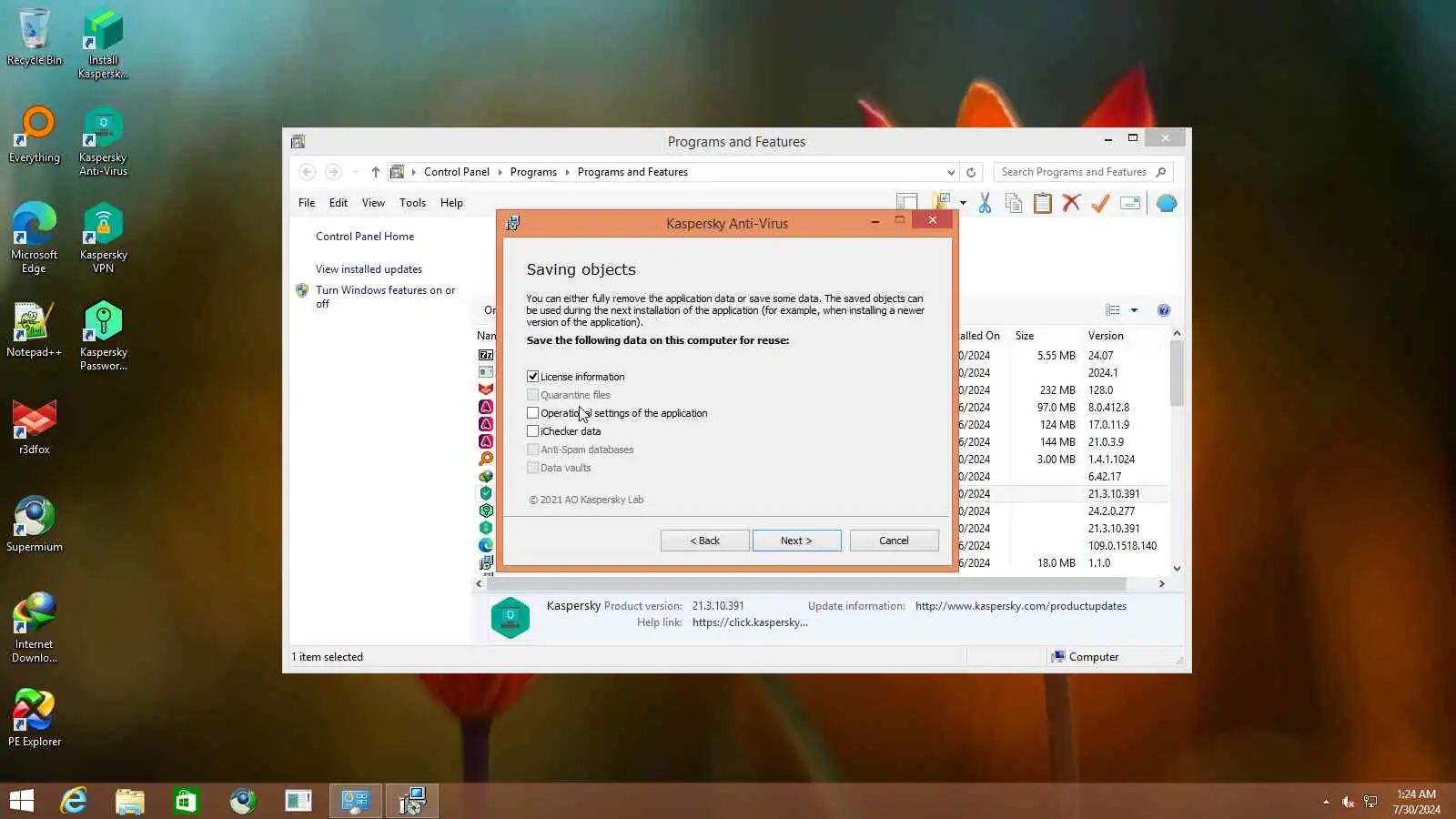The width and height of the screenshot is (1456, 819).
Task: Click the Search Programs and Features box
Action: click(1083, 172)
